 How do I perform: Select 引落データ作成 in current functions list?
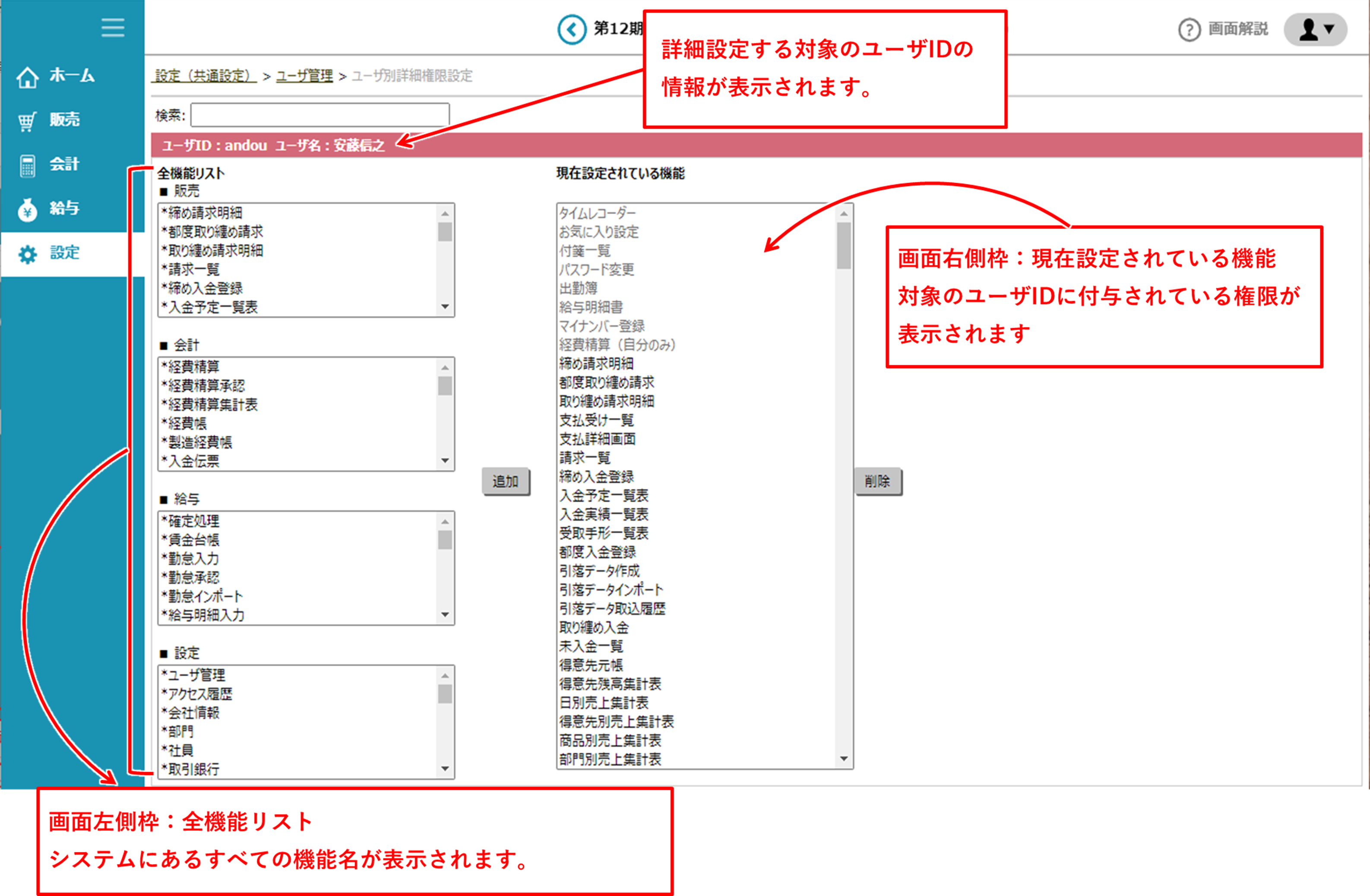pos(696,571)
